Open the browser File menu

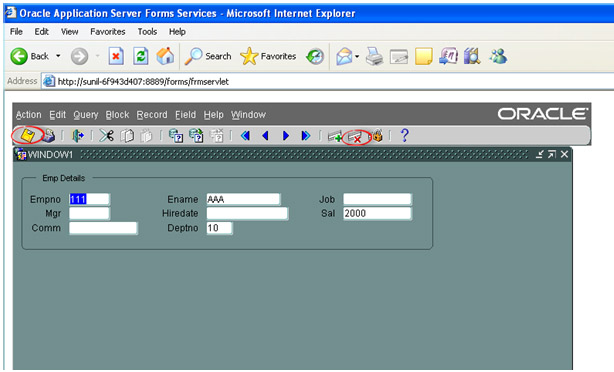coord(16,32)
